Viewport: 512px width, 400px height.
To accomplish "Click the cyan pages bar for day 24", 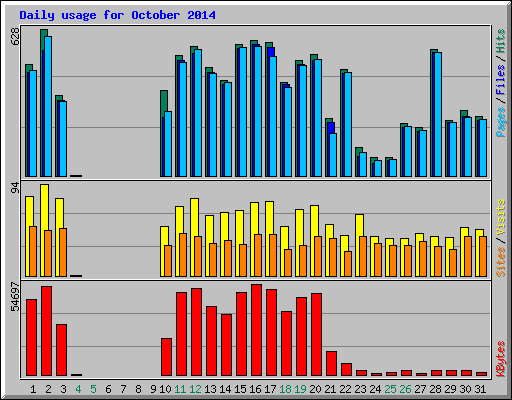I will click(378, 168).
